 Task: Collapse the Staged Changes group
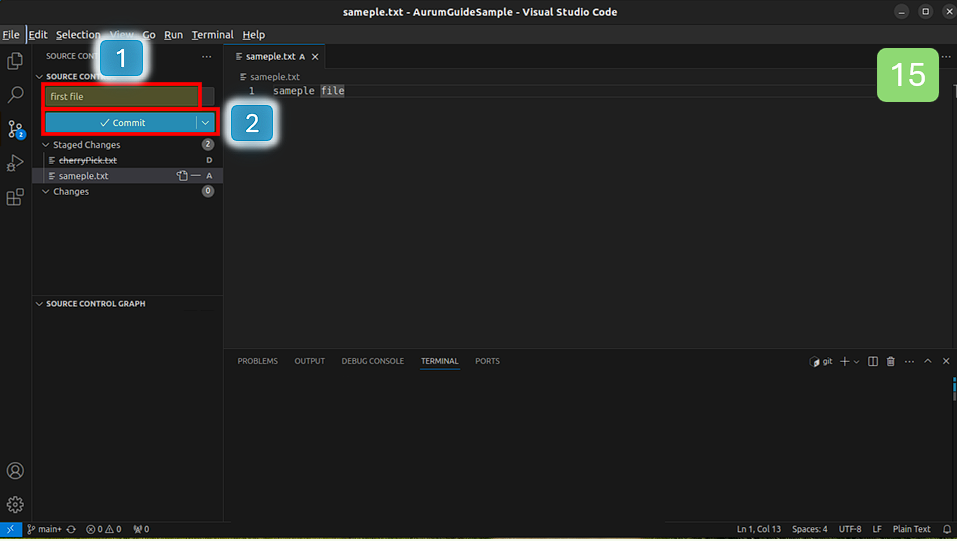point(45,145)
